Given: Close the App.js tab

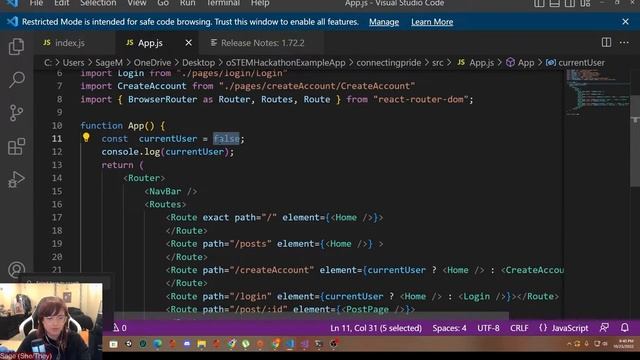Looking at the screenshot, I should 188,42.
